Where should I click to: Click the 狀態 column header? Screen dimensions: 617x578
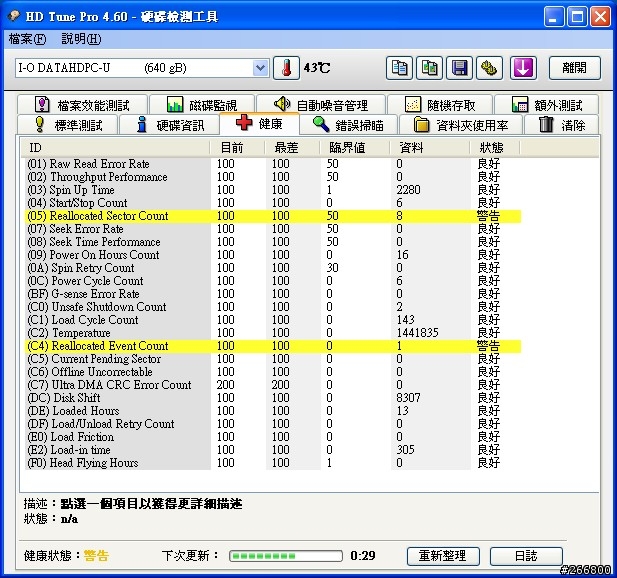(495, 148)
